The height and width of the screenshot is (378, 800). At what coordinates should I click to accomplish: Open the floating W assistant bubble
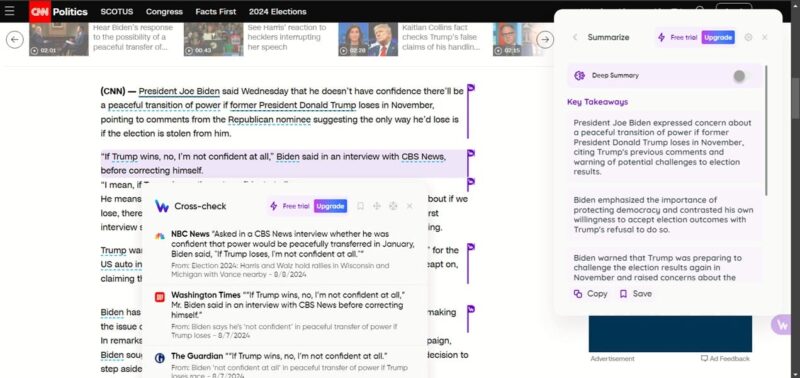pyautogui.click(x=782, y=324)
